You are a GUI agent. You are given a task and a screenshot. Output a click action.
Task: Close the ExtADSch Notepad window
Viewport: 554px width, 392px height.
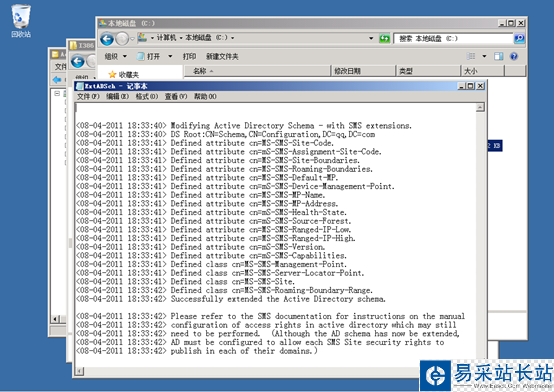[x=480, y=86]
